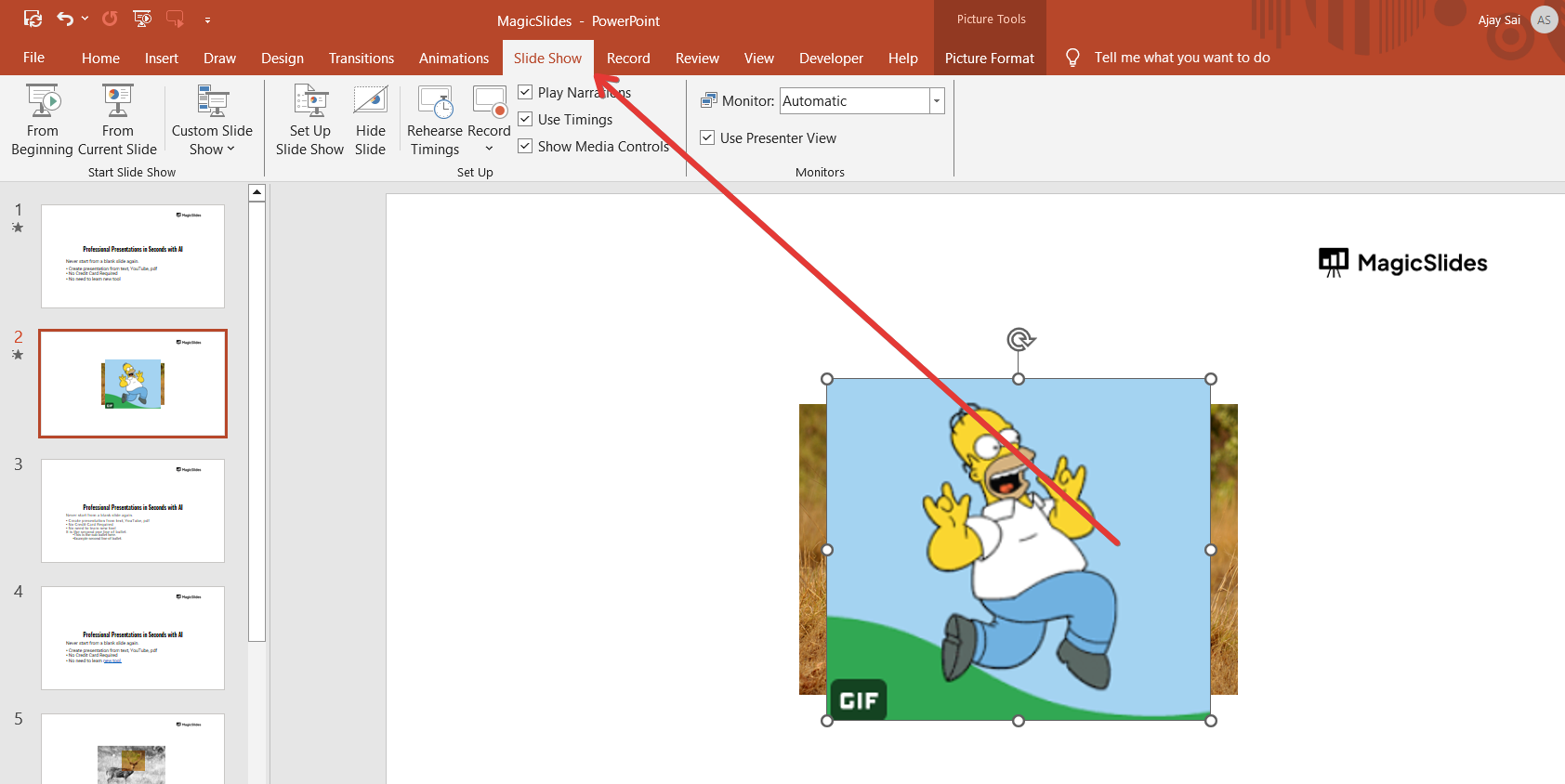Toggle the Use Presenter View checkbox

click(x=707, y=137)
